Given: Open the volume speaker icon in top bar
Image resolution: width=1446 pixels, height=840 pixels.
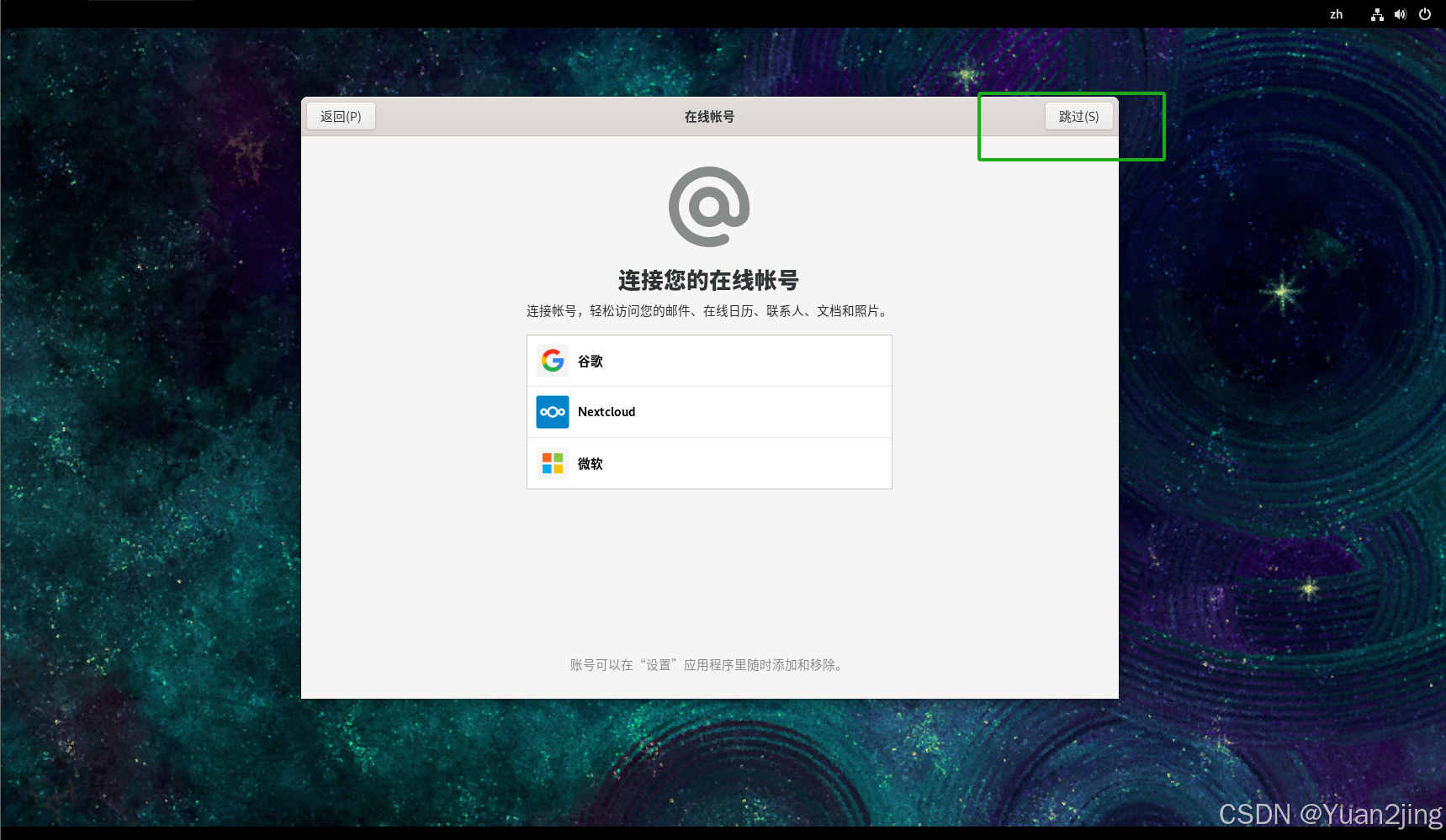Looking at the screenshot, I should [1401, 14].
